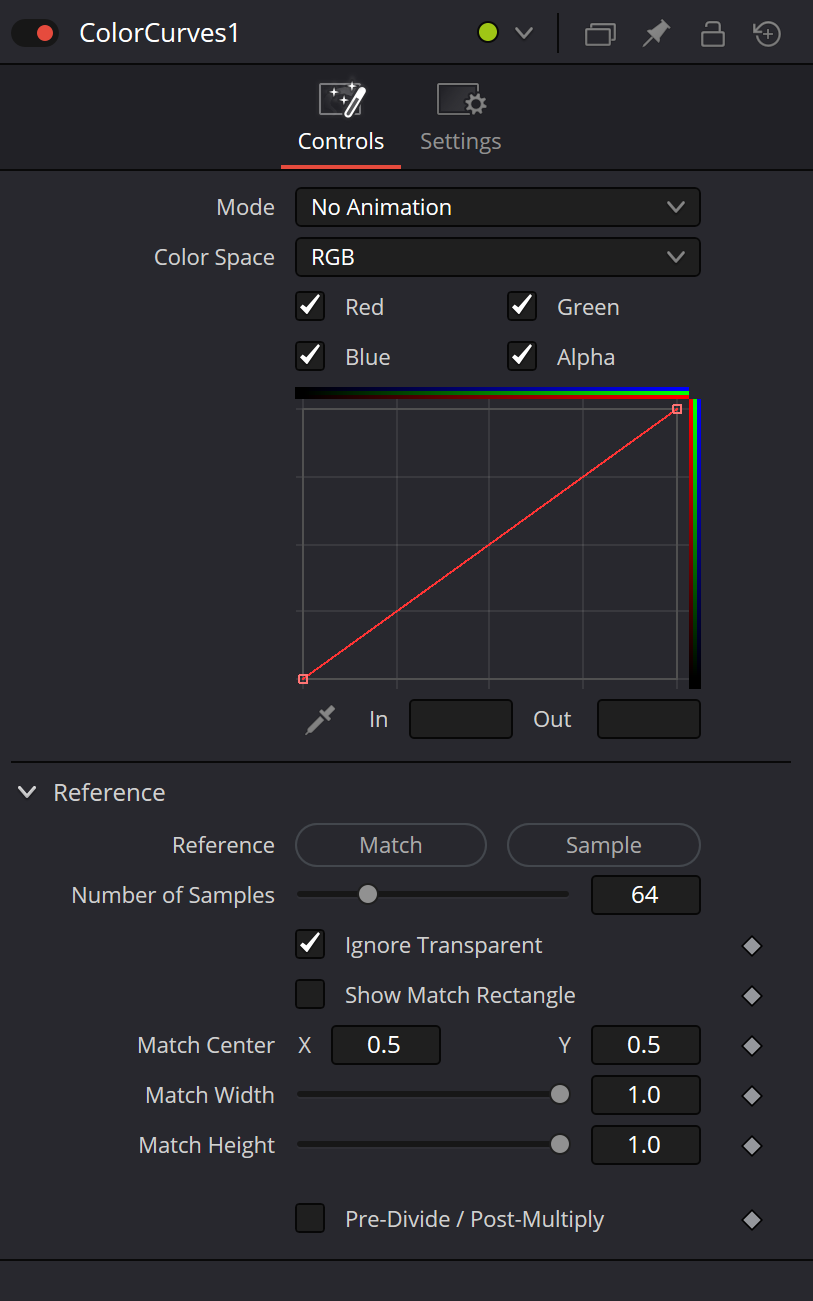The width and height of the screenshot is (813, 1301).
Task: Click Match Center keyframe diamond
Action: click(752, 1046)
